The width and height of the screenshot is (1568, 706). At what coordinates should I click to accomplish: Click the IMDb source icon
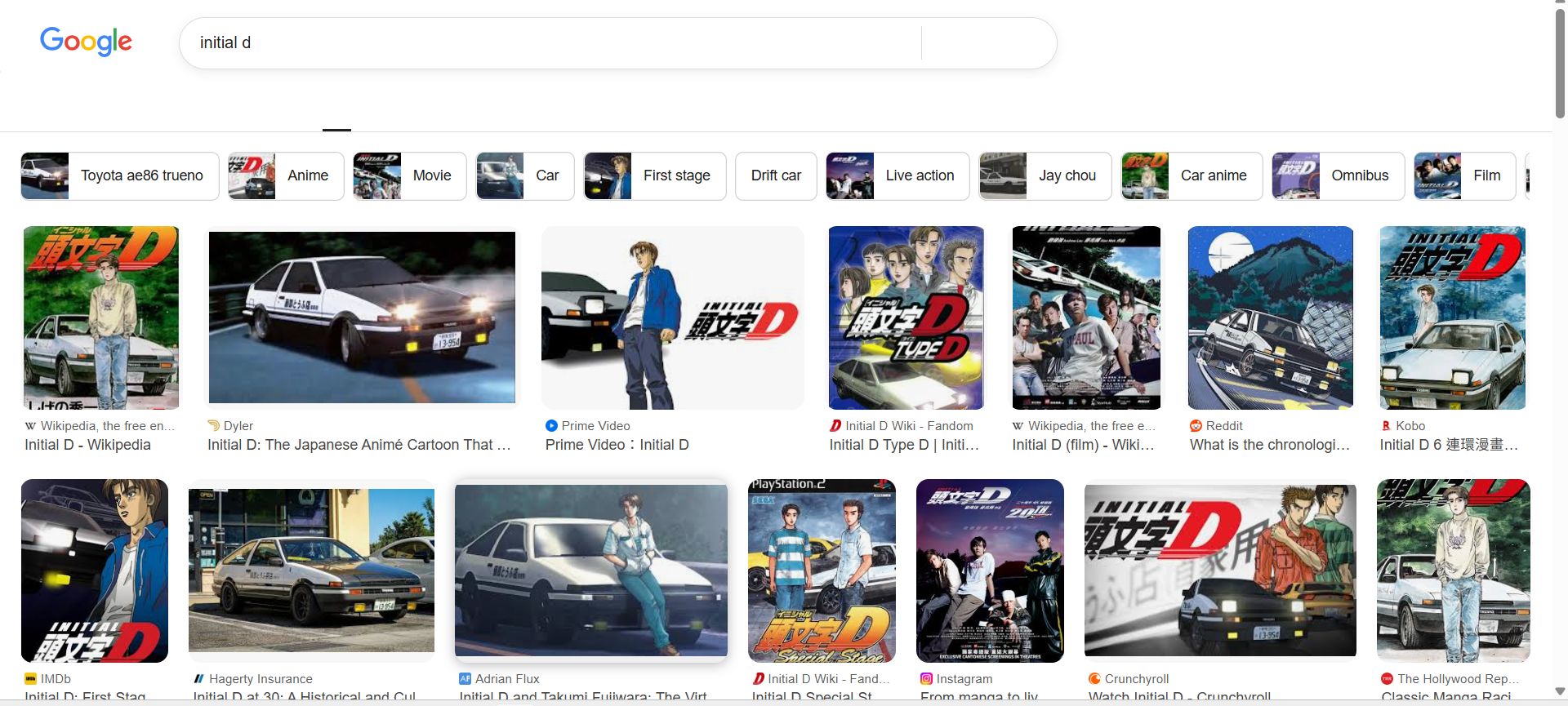click(x=31, y=678)
